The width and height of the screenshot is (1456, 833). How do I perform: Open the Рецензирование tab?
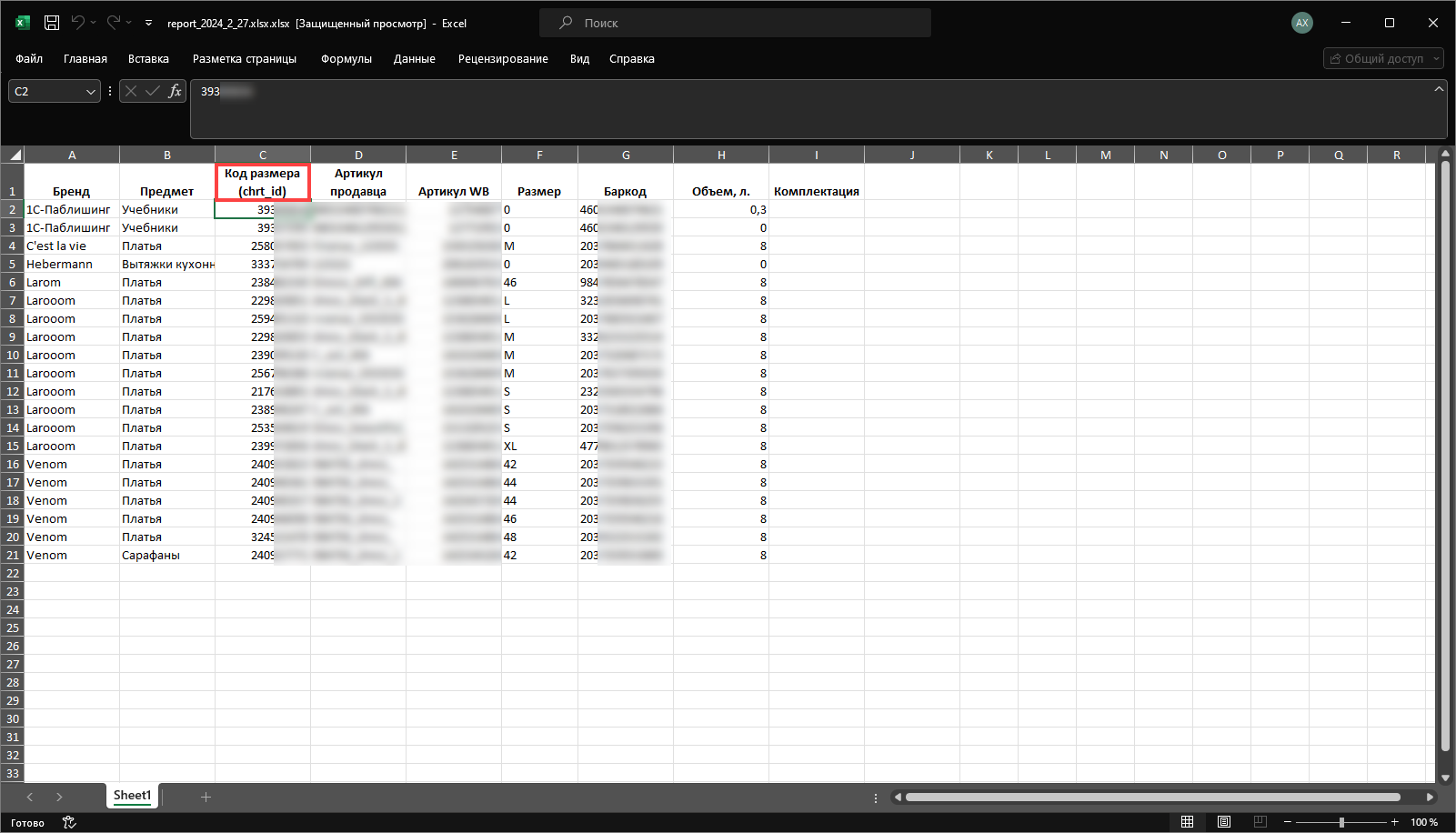point(503,59)
